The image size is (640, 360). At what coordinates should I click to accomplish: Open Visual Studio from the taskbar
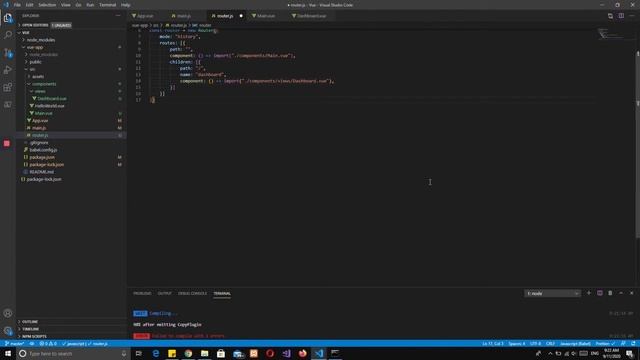point(286,353)
